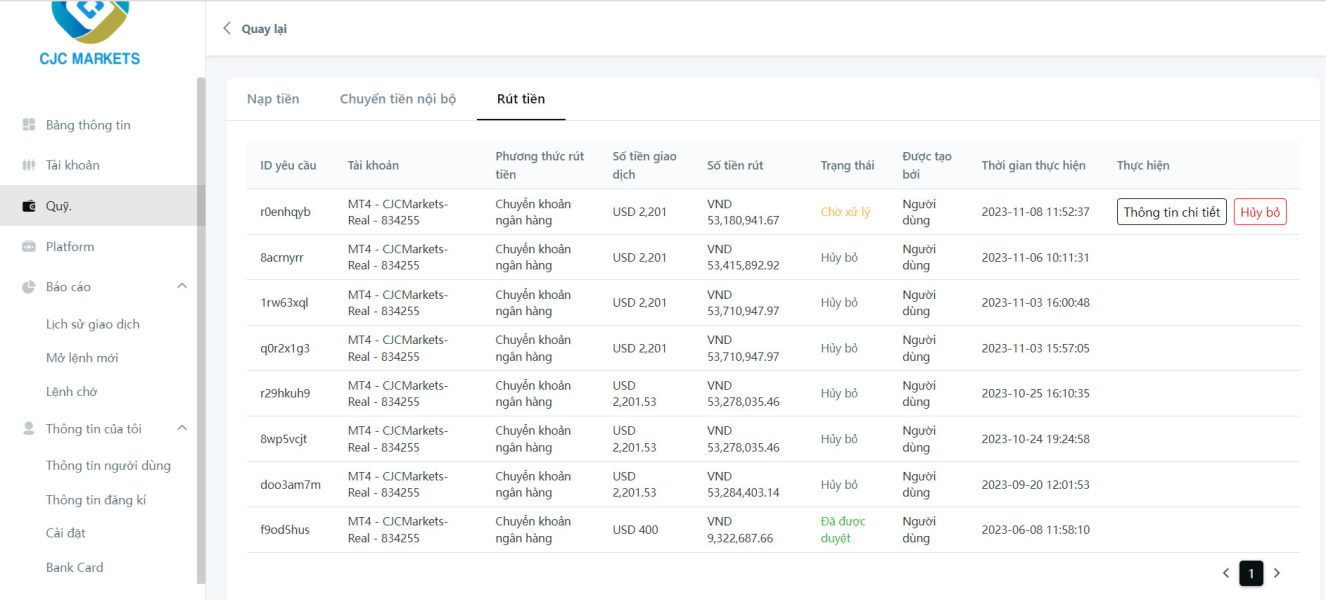The height and width of the screenshot is (600, 1326).
Task: Switch to the Nạp tiền tab
Action: [x=273, y=99]
